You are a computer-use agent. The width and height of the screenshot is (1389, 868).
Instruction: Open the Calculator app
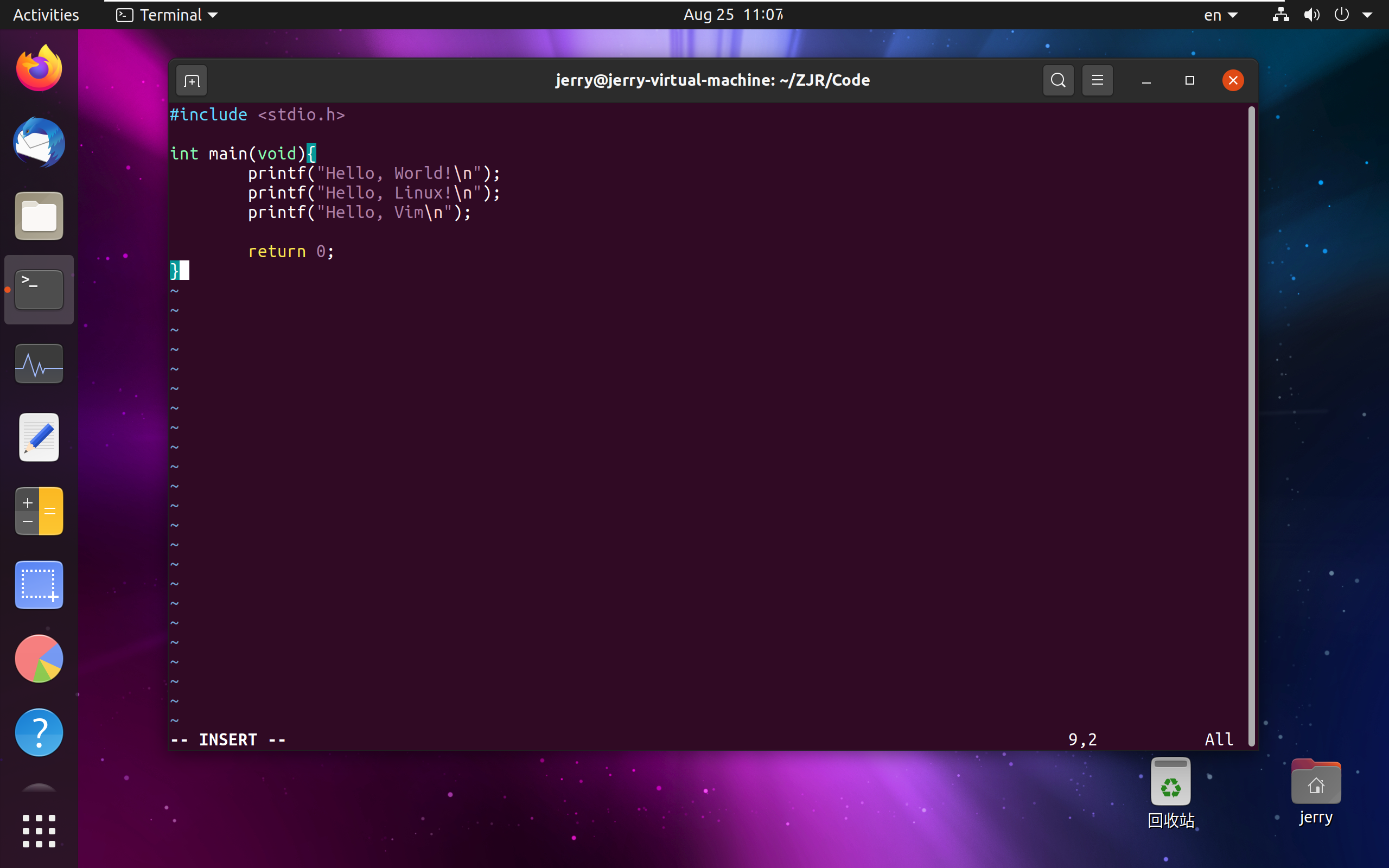39,511
